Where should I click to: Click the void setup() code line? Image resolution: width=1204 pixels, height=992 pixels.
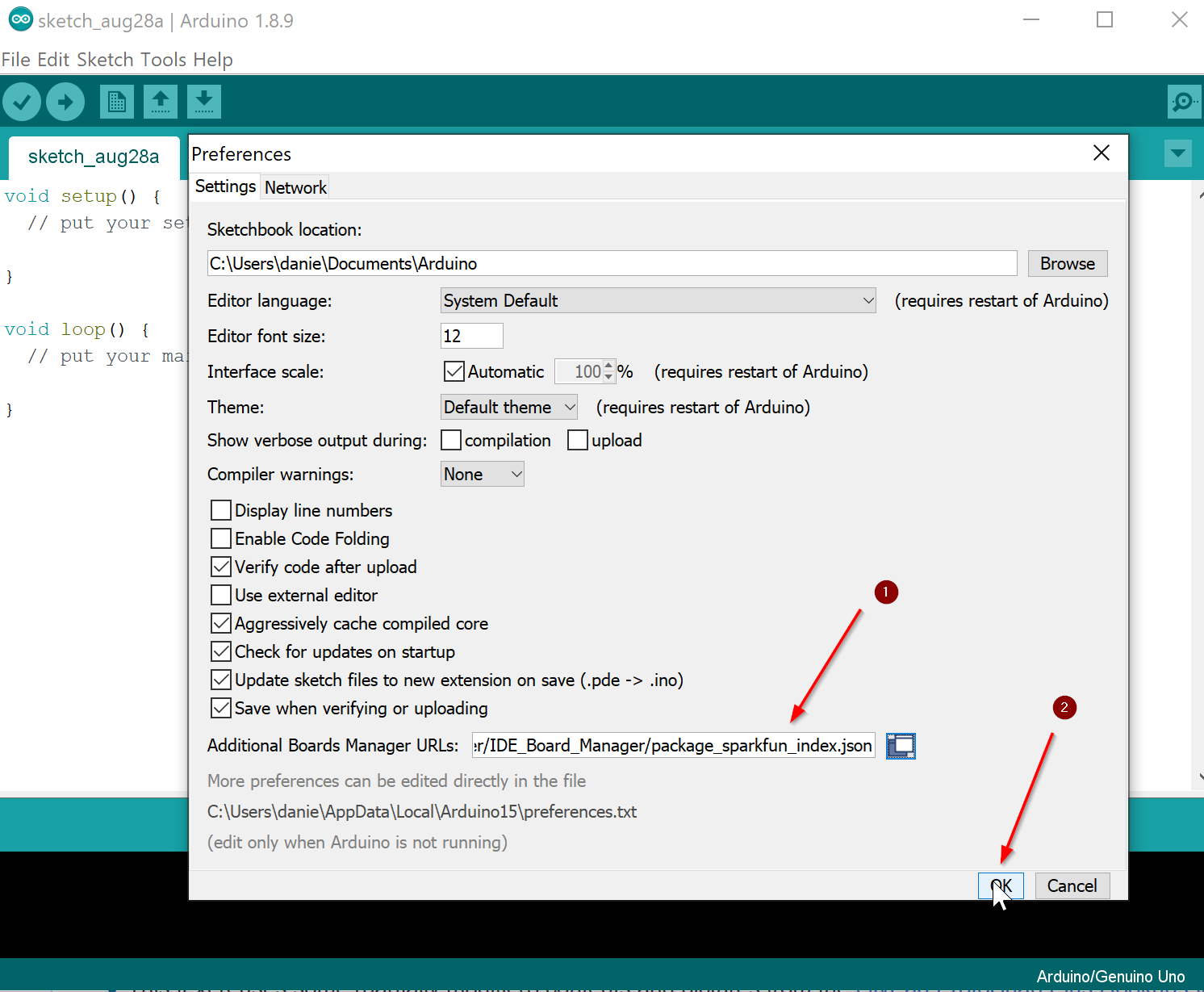(82, 196)
